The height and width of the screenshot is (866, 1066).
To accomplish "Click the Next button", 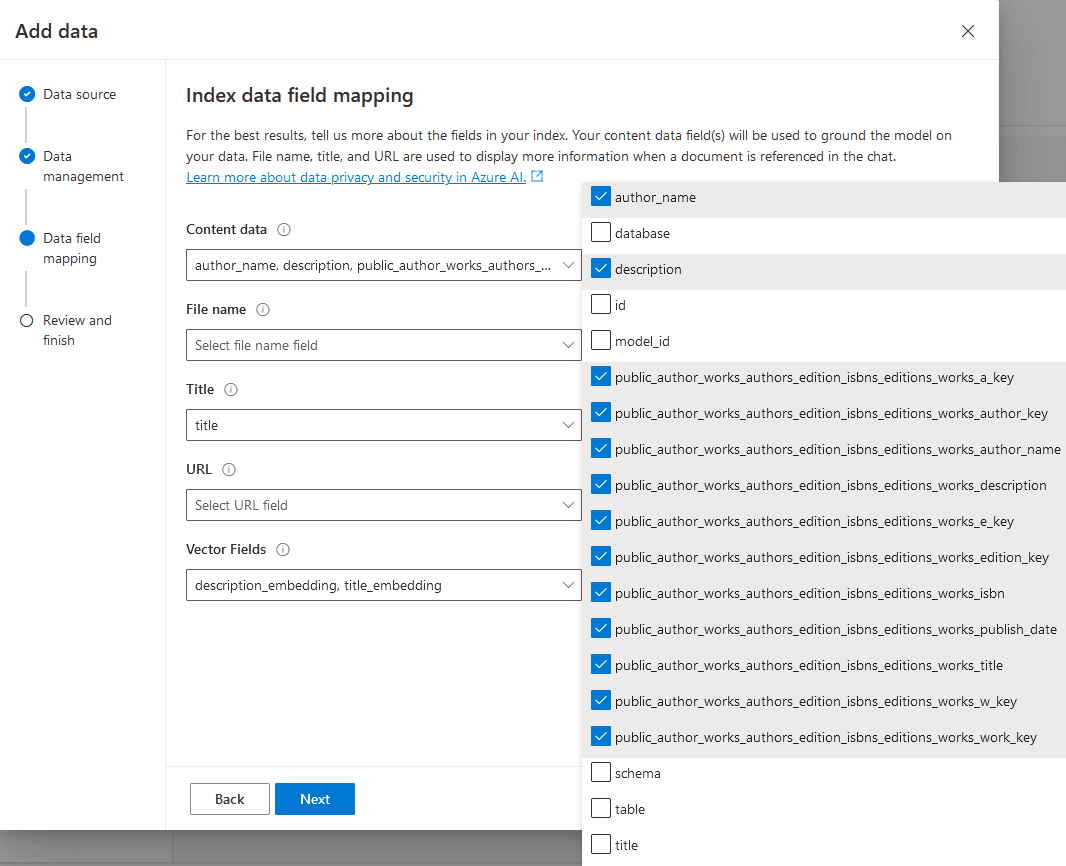I will 314,798.
